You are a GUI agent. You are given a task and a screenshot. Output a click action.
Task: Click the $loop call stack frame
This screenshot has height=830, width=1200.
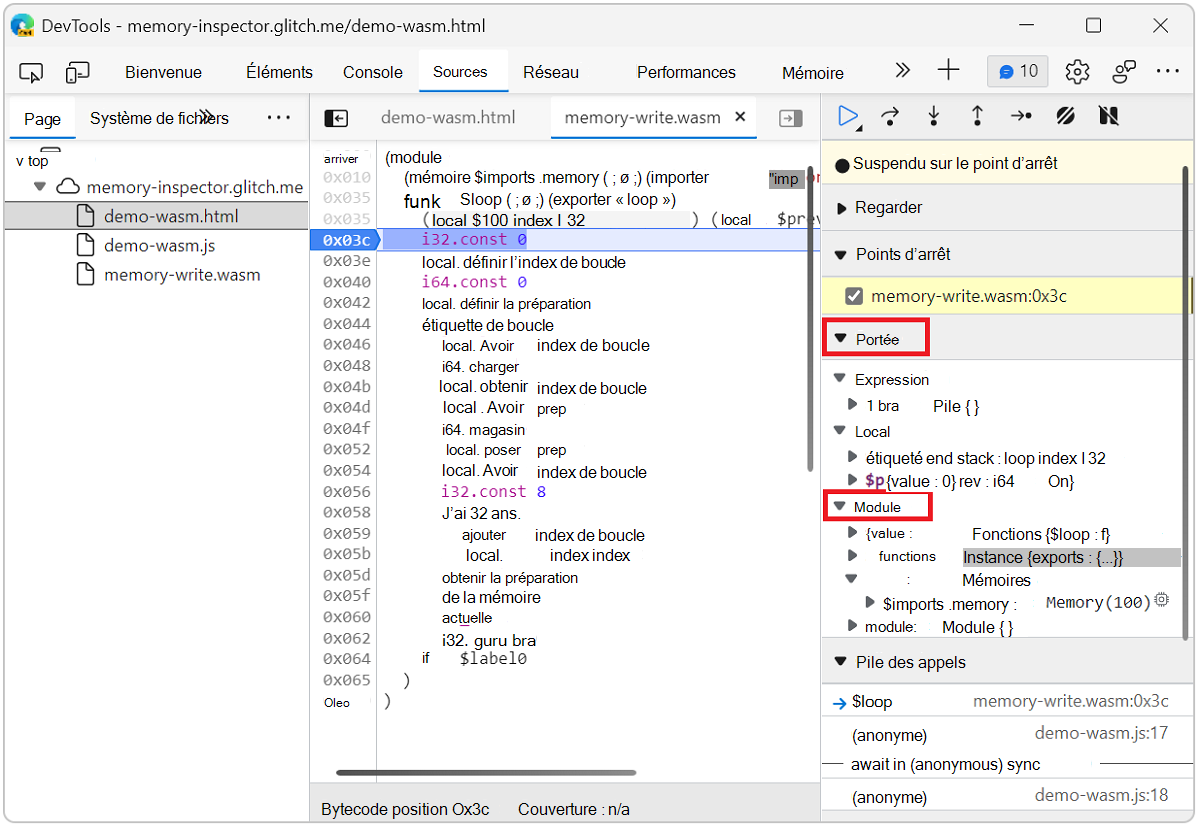point(872,702)
